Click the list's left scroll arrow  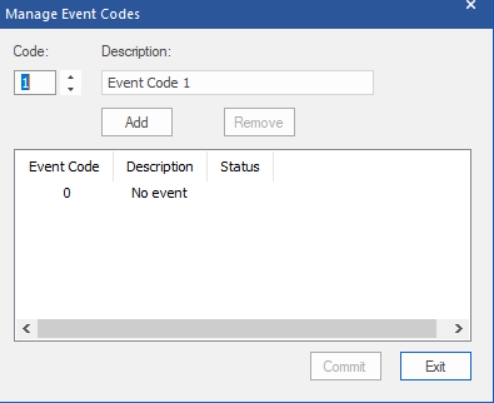coord(27,329)
